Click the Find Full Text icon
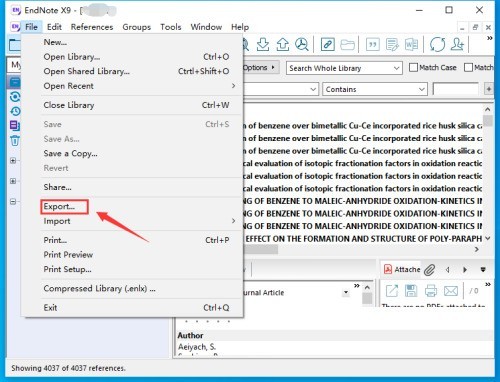500x382 pixels. 302,44
